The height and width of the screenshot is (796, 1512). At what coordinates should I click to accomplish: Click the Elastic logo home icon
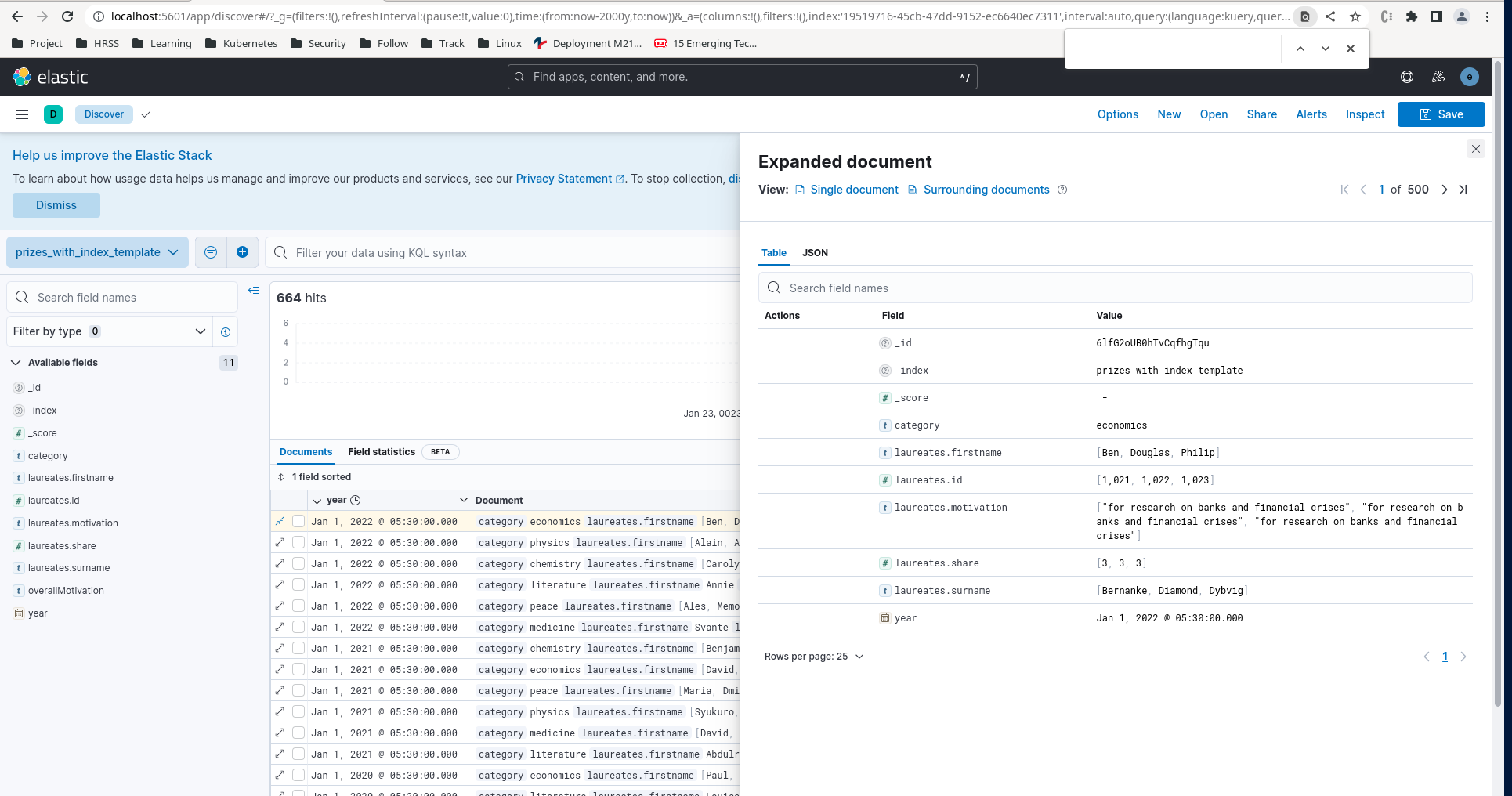tap(22, 77)
